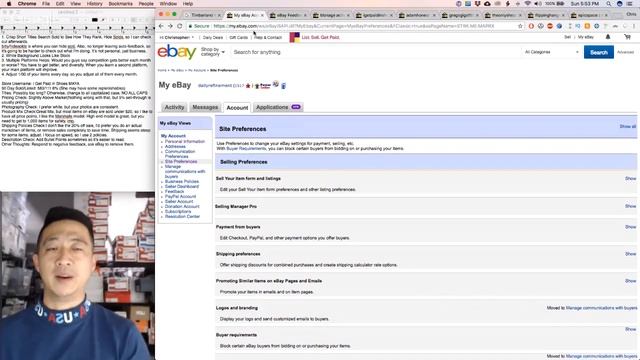Click the Sell link in eBay header
Screen dimensions: 640x360
567,37
